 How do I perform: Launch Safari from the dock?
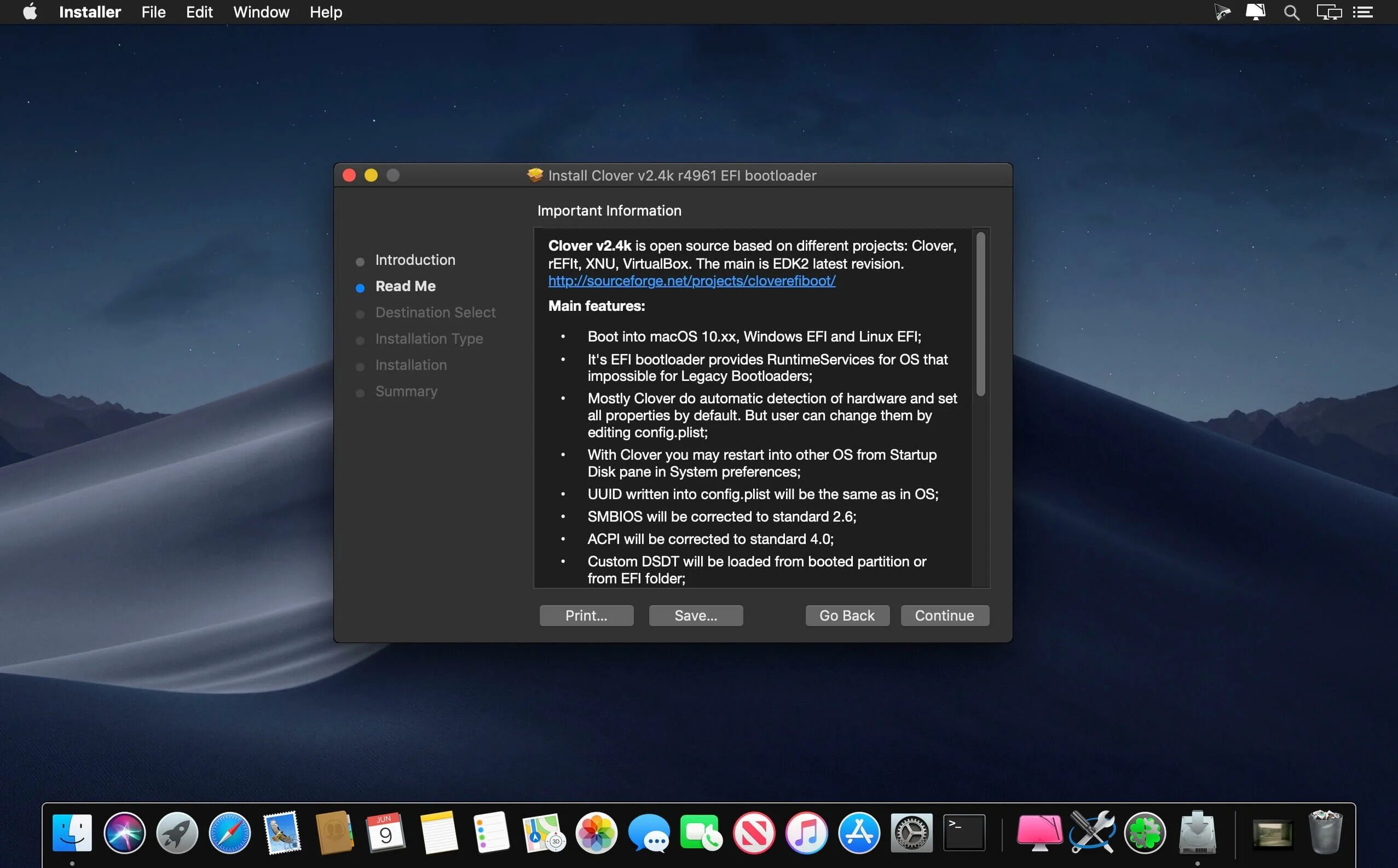point(230,833)
